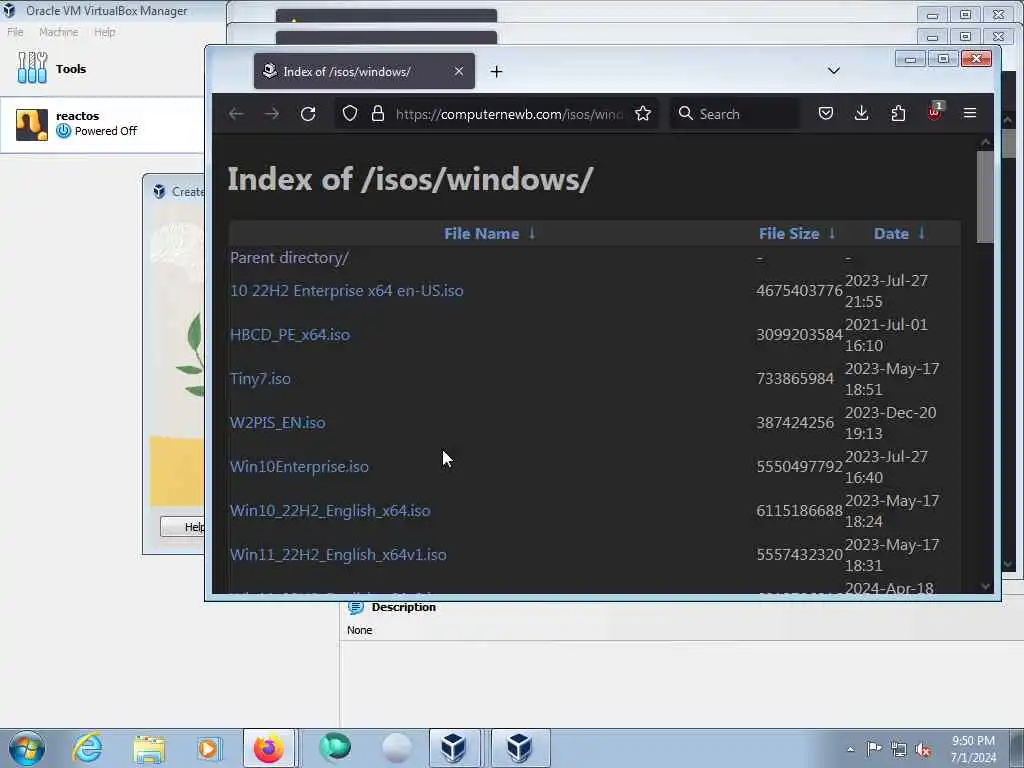Download Win10Enterprise.iso

[299, 466]
